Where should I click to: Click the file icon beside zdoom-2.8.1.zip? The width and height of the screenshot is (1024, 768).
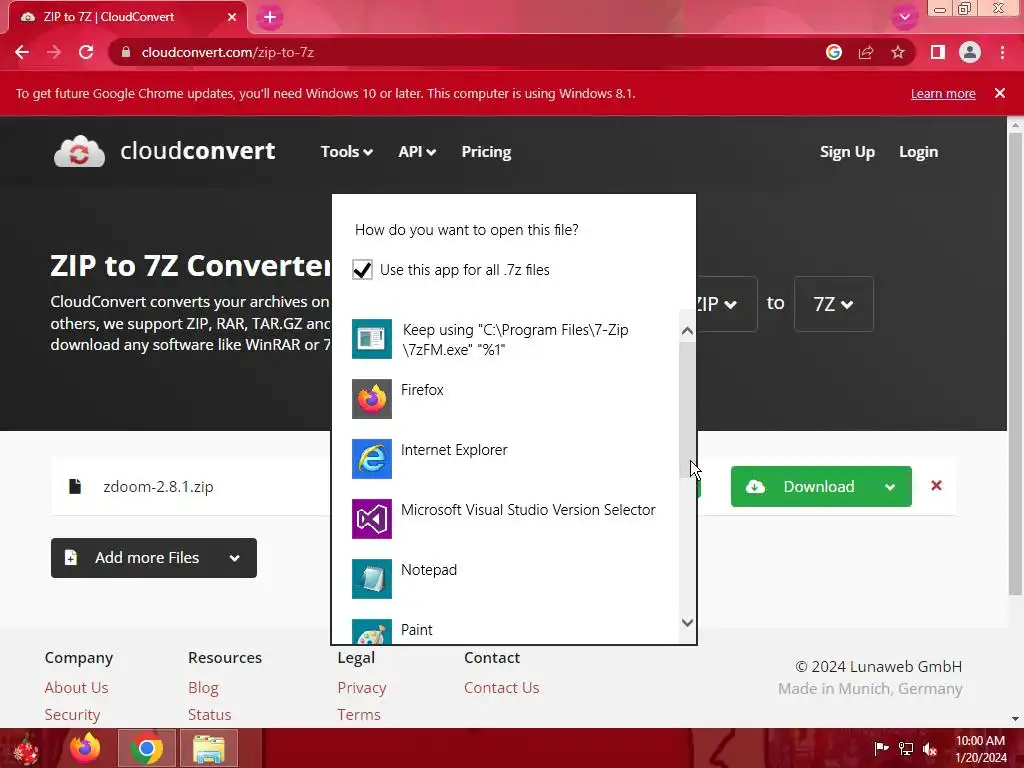[75, 487]
